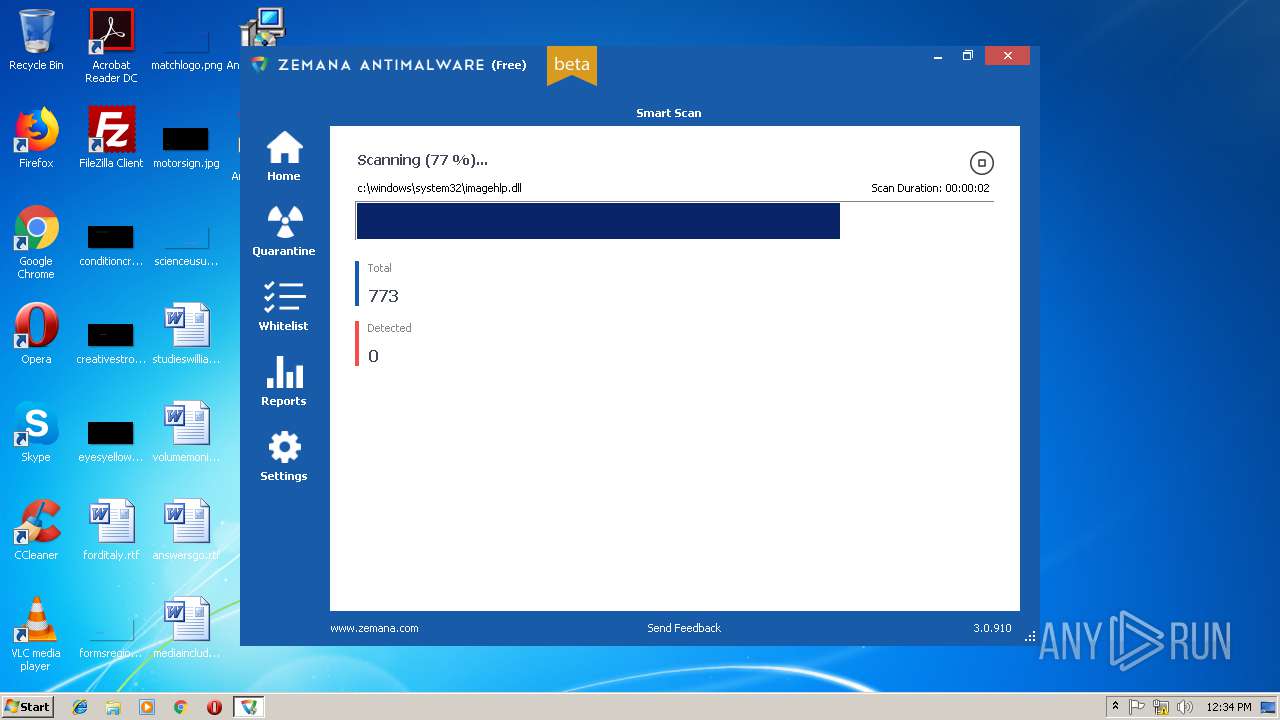
Task: Open the Quarantine section
Action: click(284, 231)
